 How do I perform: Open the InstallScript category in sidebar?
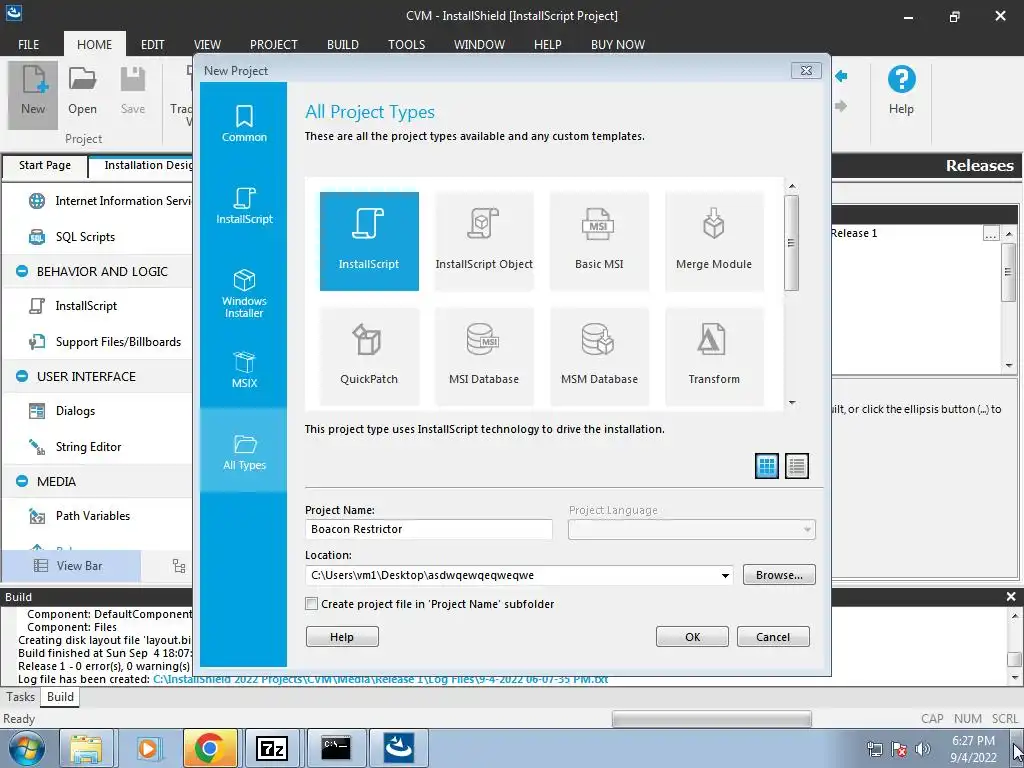click(244, 205)
